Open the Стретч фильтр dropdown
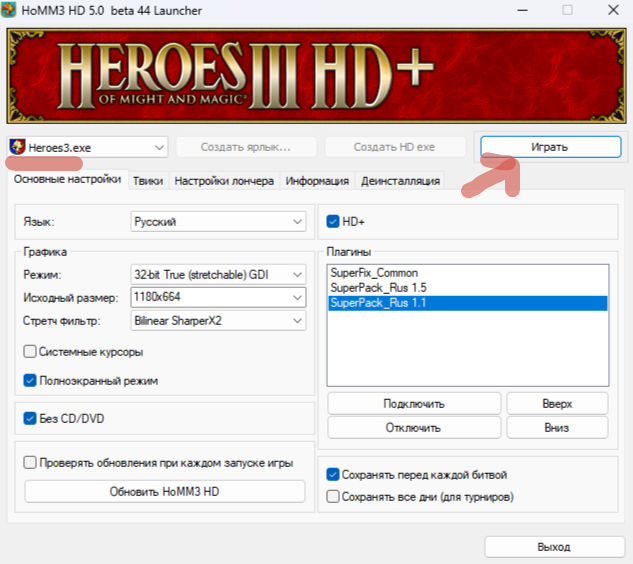The height and width of the screenshot is (564, 633). tap(218, 321)
